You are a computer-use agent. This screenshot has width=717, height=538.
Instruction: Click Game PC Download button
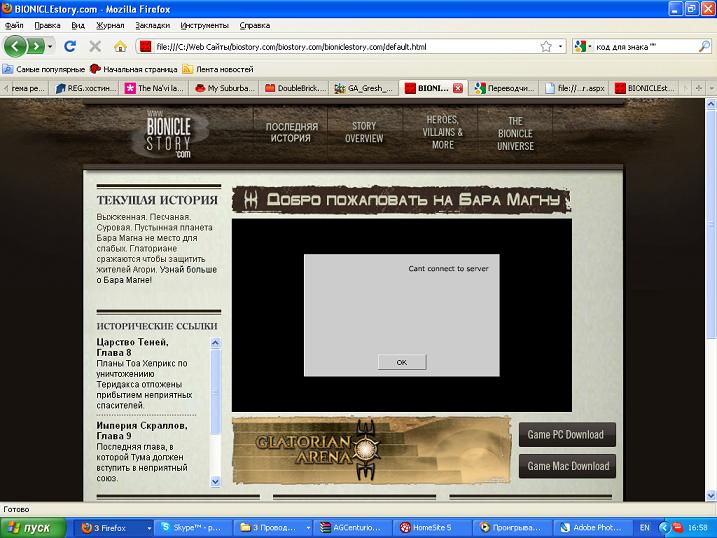pyautogui.click(x=567, y=434)
